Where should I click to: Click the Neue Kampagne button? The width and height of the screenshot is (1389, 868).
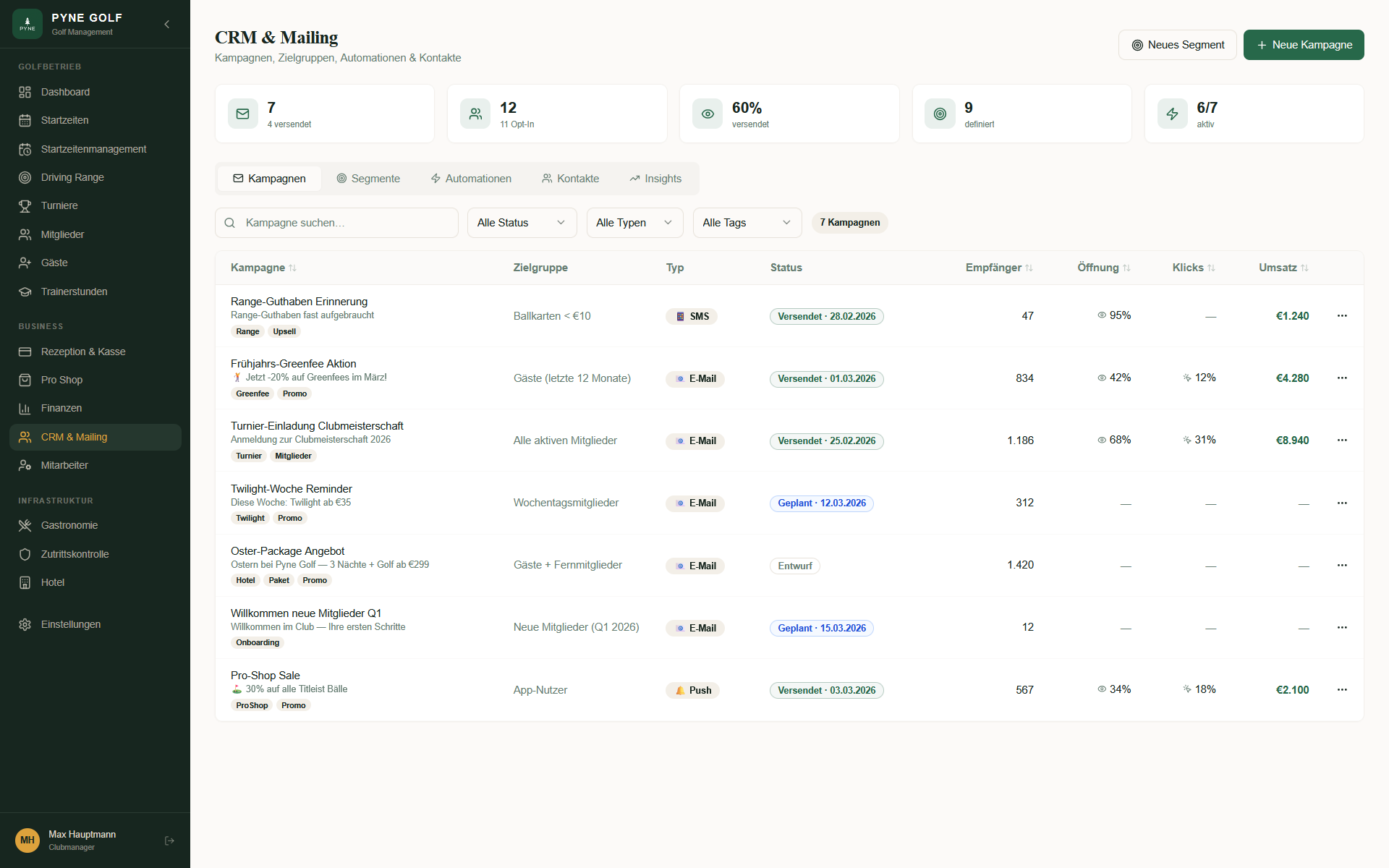coord(1304,45)
